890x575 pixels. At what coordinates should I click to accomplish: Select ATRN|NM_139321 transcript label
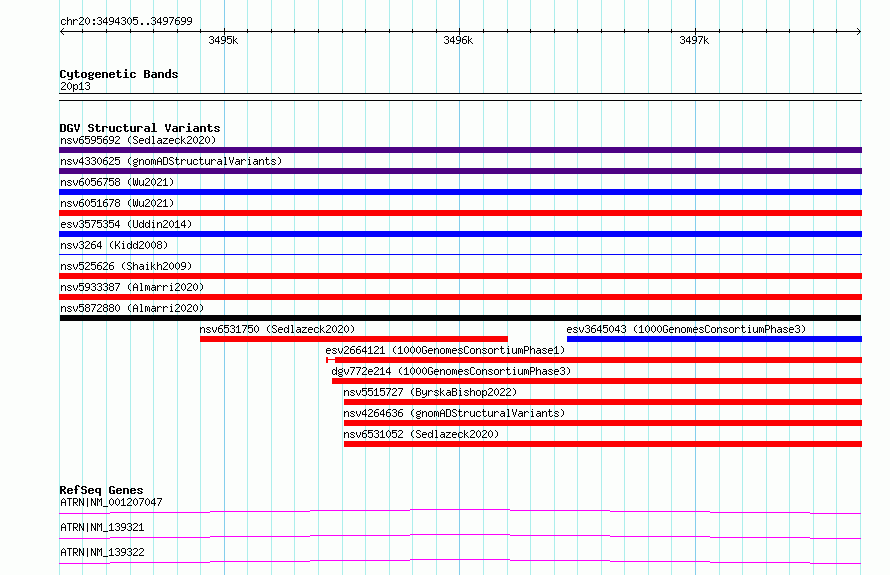point(102,527)
